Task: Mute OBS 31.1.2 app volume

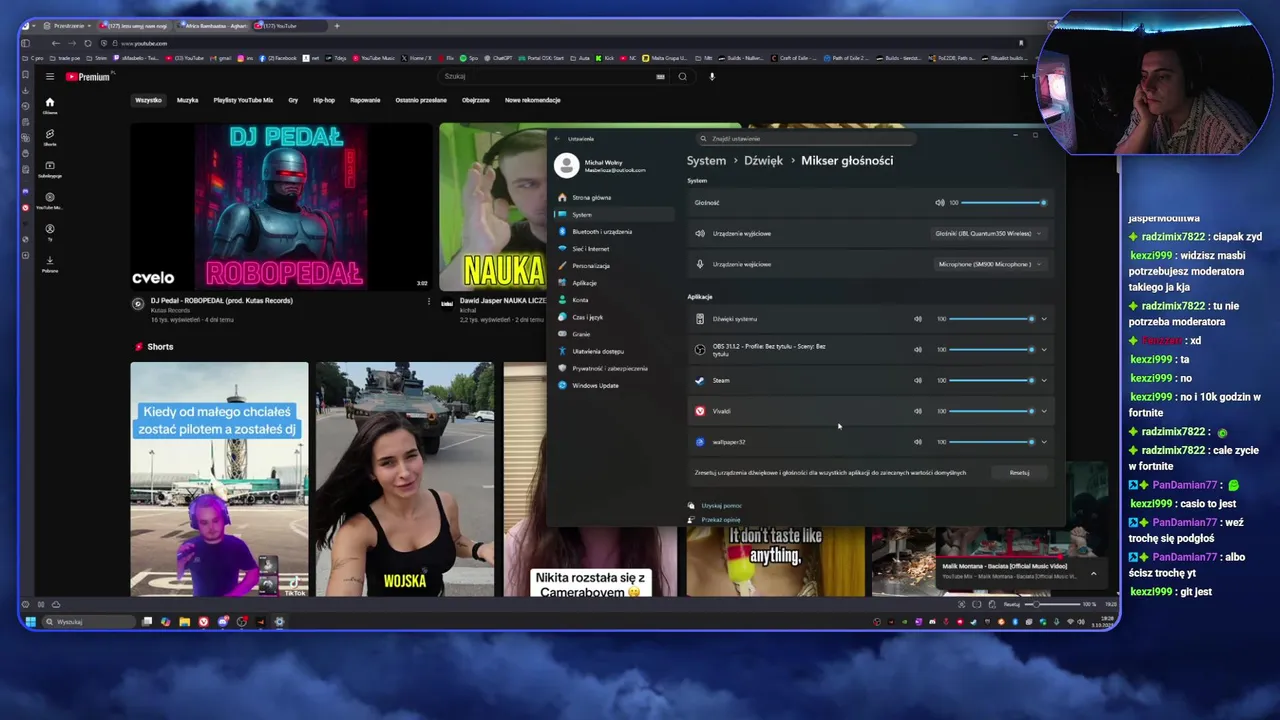Action: click(917, 350)
